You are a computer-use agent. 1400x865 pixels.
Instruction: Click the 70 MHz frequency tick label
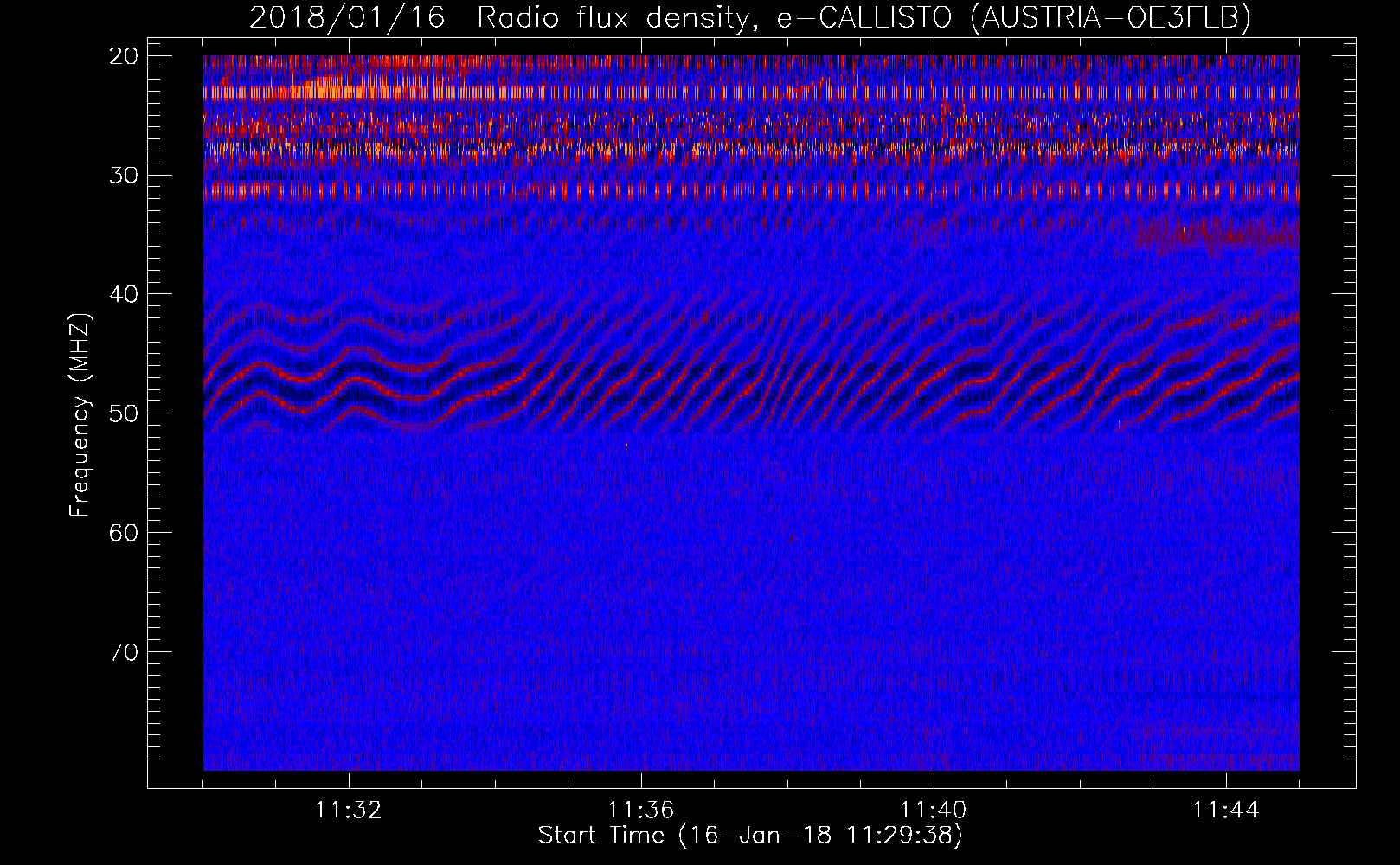coord(125,651)
